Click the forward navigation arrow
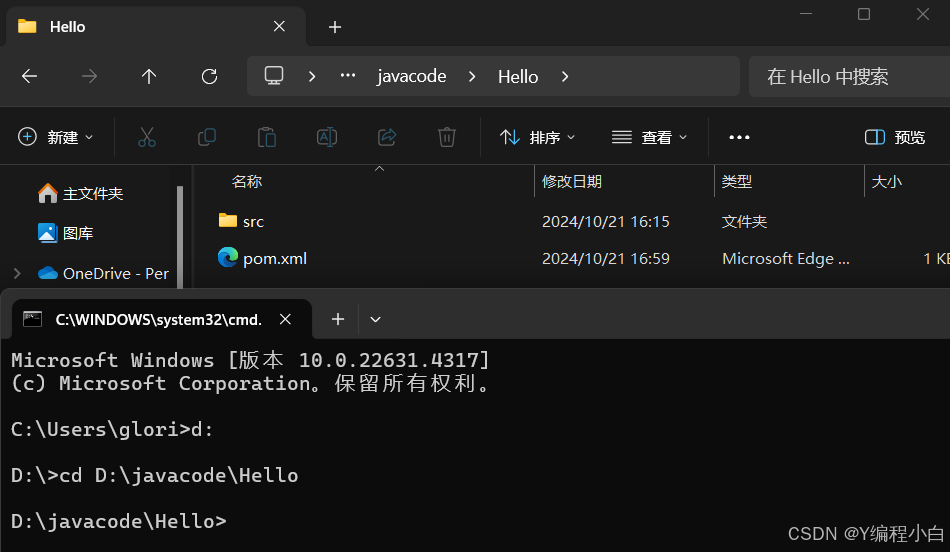Viewport: 950px width, 552px height. click(x=89, y=76)
